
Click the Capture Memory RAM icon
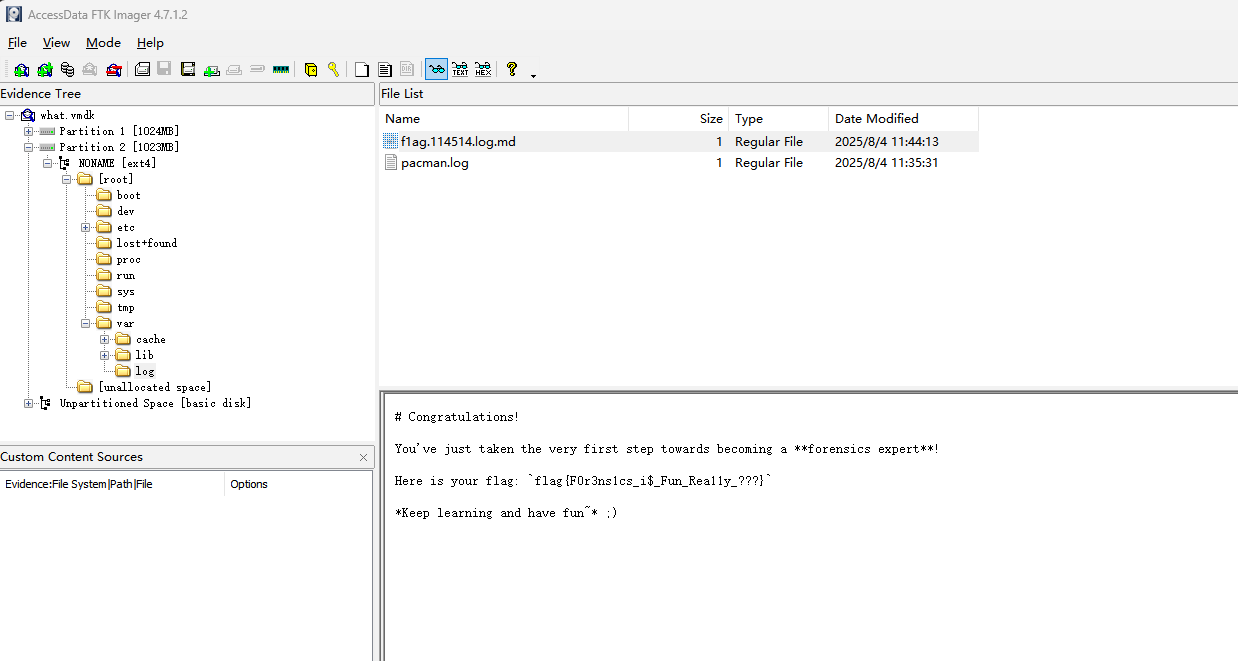pos(281,69)
